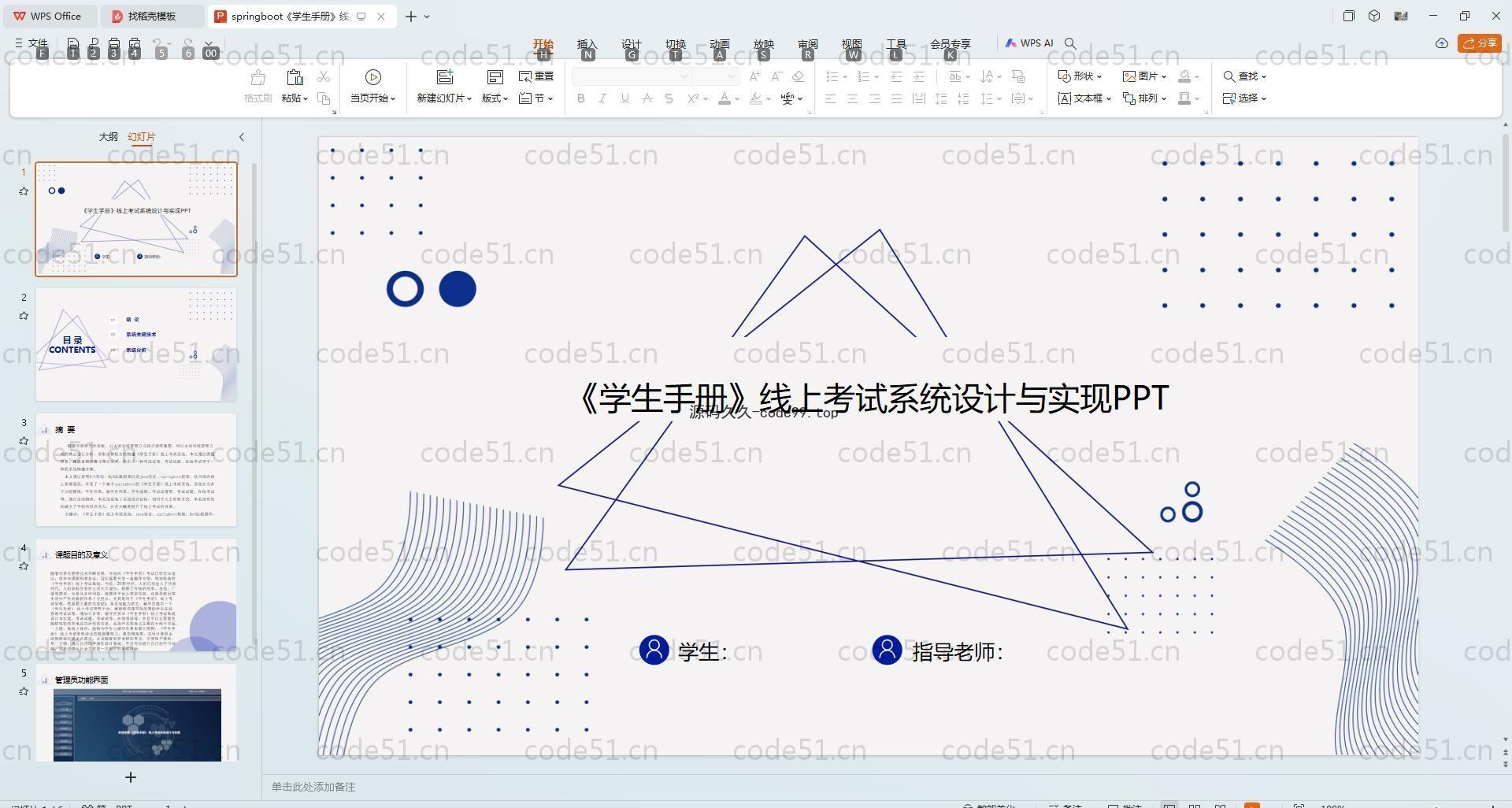1512x808 pixels.
Task: Toggle text Shadow (S) formatting
Action: 669,98
